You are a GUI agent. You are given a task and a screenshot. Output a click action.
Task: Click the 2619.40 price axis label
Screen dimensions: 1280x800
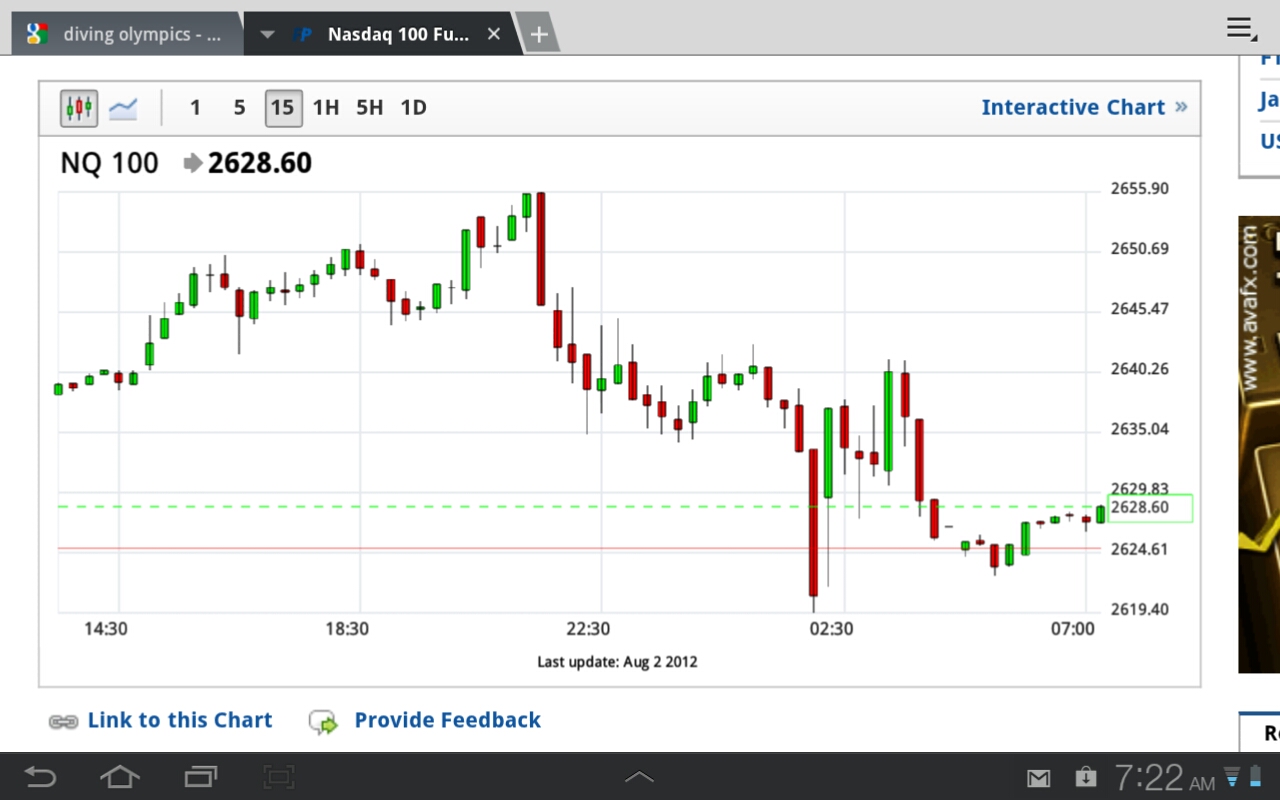pos(1140,609)
